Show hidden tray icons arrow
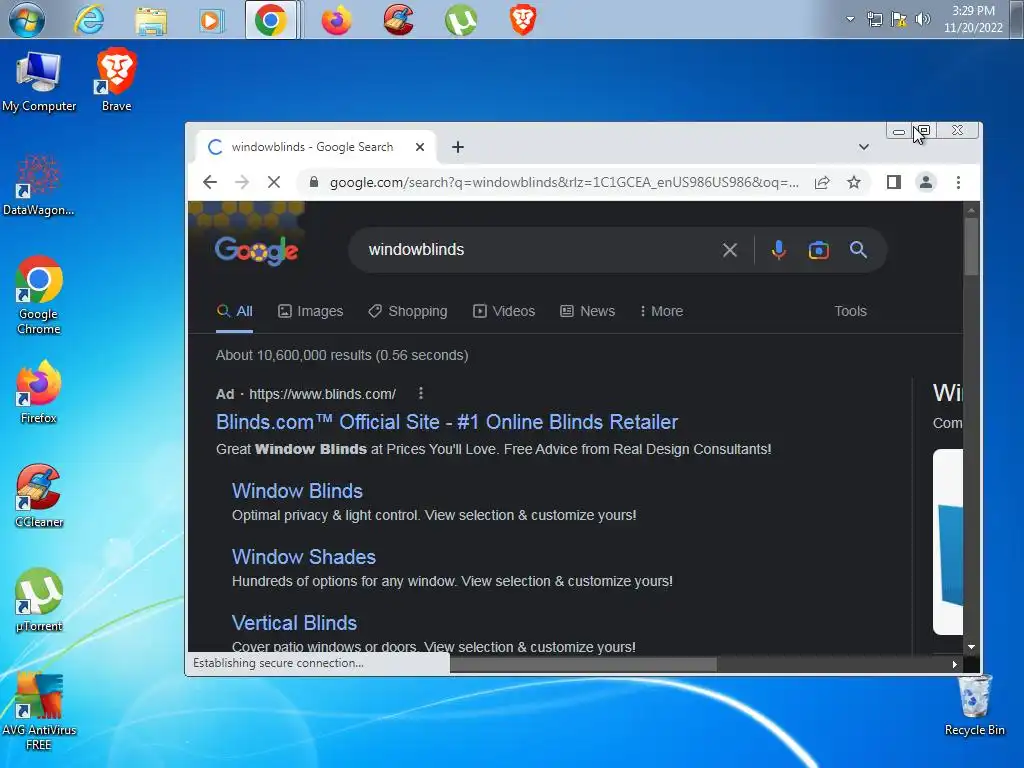 pos(850,19)
